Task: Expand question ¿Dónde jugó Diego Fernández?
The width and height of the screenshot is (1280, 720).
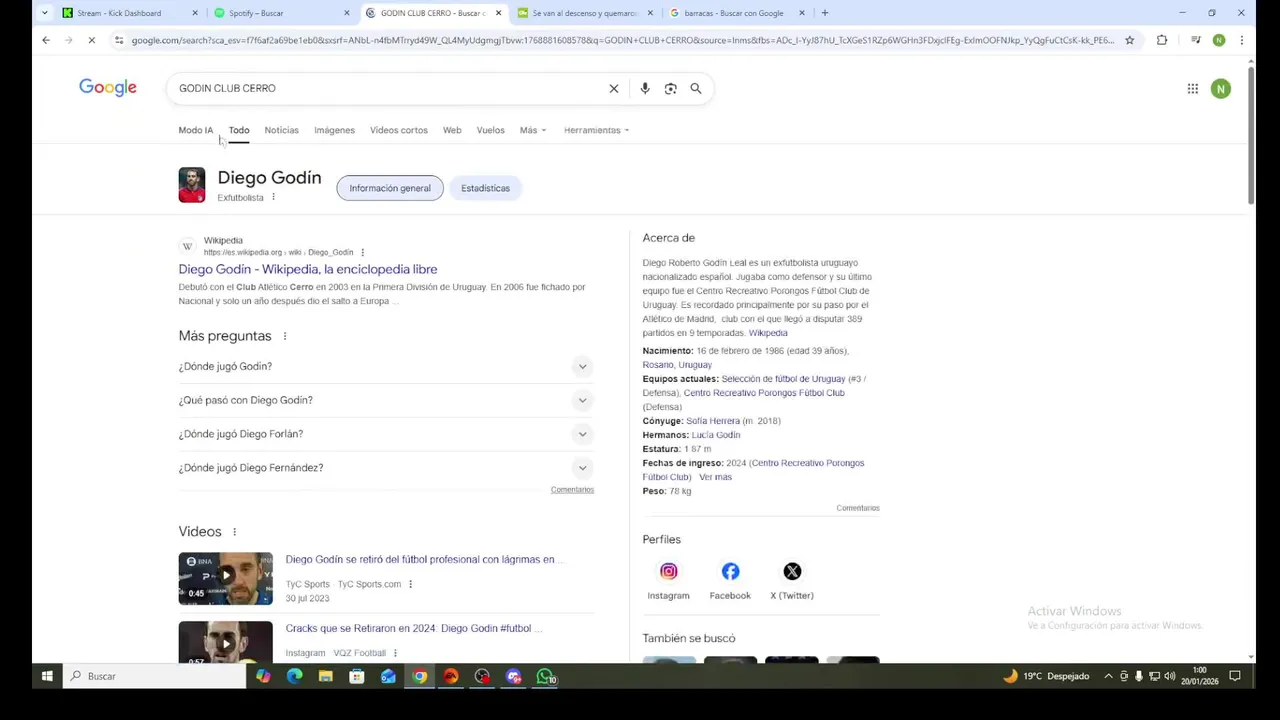Action: 386,468
